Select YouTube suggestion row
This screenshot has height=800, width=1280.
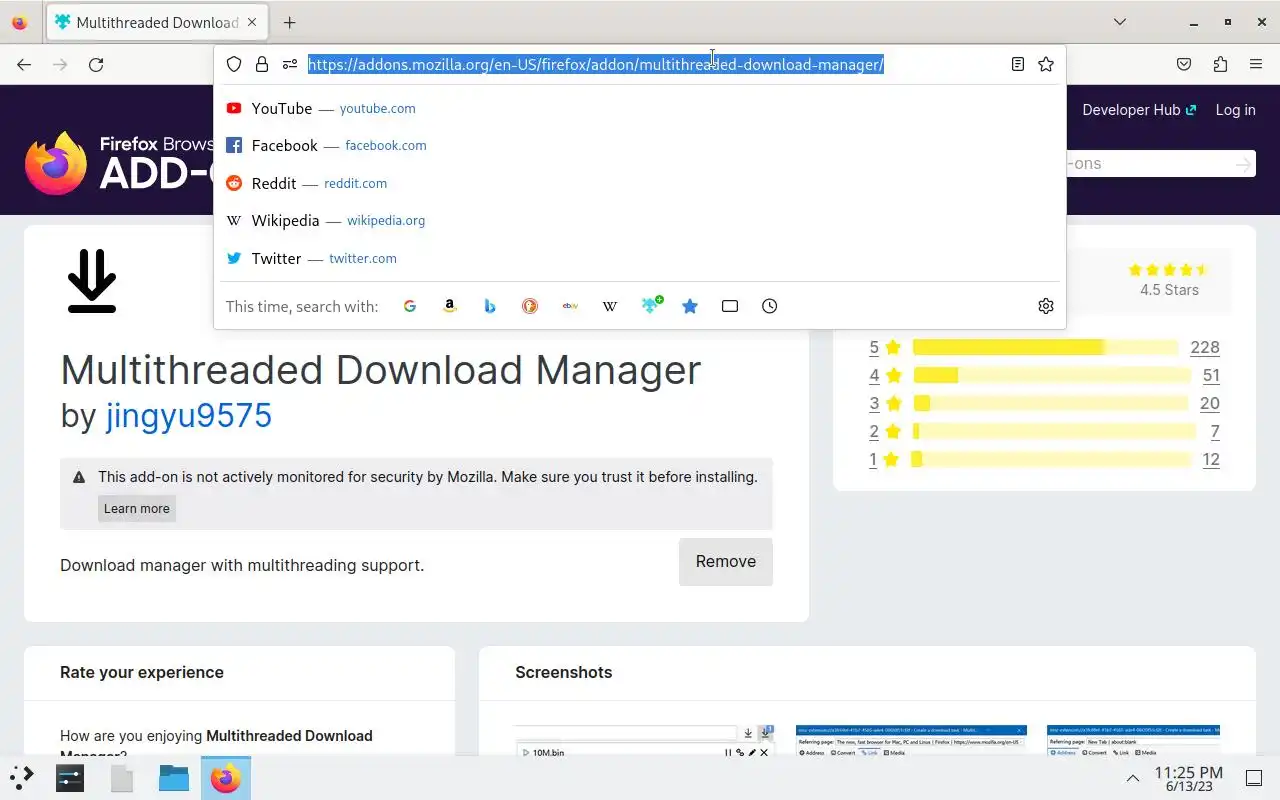[640, 108]
